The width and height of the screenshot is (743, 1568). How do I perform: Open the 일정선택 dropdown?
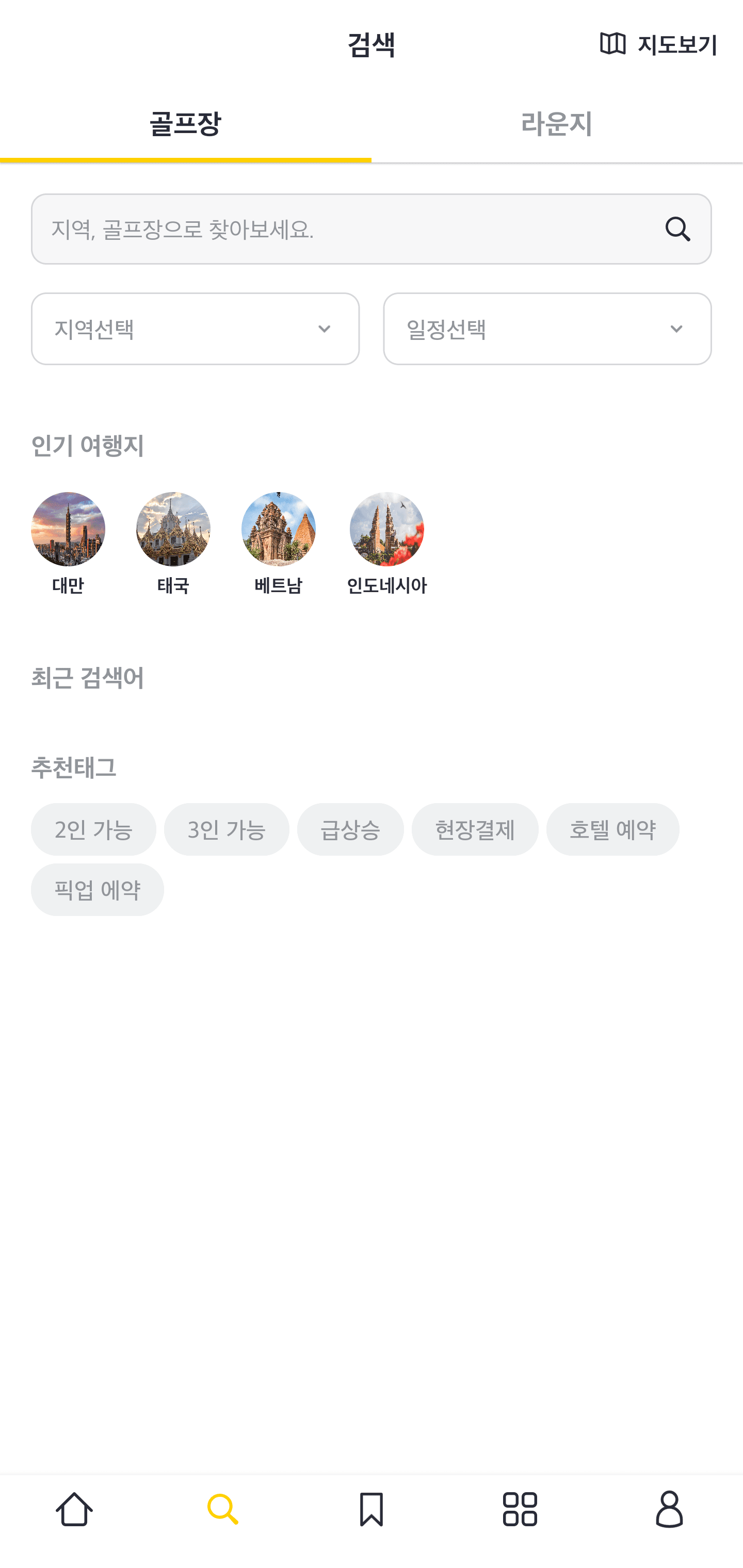[547, 329]
